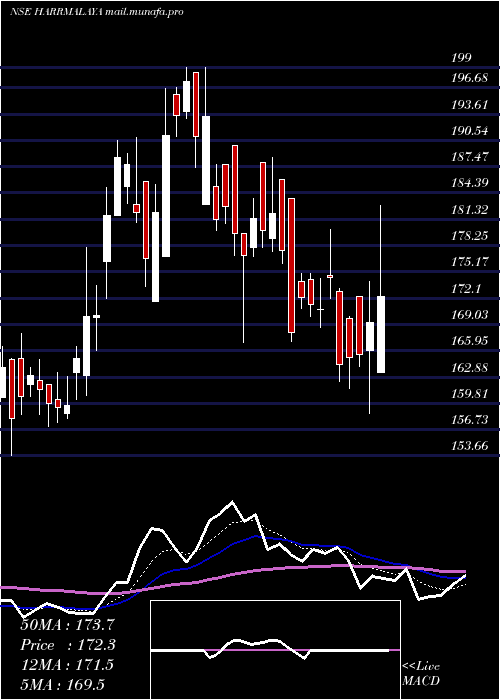500x700 pixels.
Task: Click the 162.88 price axis label
Action: (470, 368)
